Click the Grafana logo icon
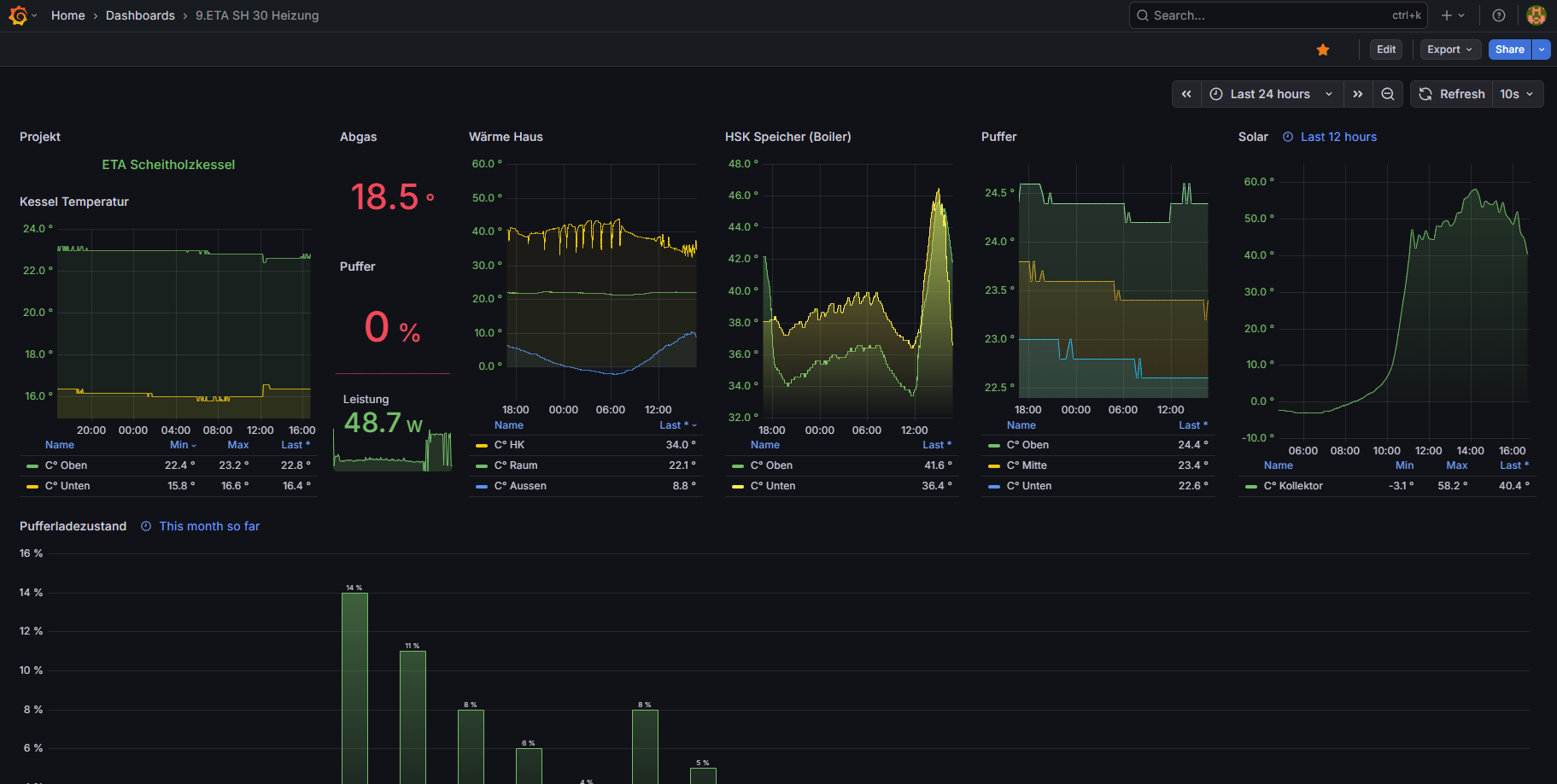Screen dimensions: 1557x784 click(x=18, y=15)
